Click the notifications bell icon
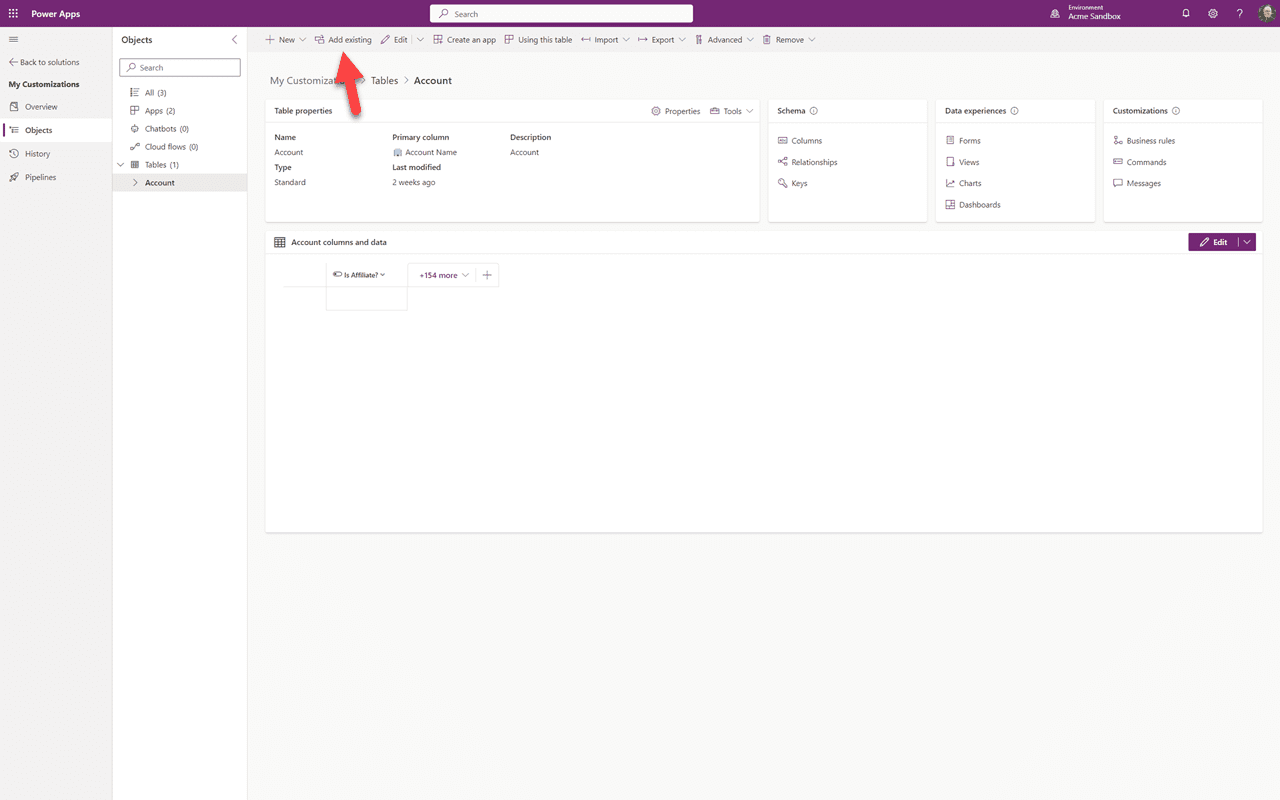The image size is (1280, 800). (1186, 14)
